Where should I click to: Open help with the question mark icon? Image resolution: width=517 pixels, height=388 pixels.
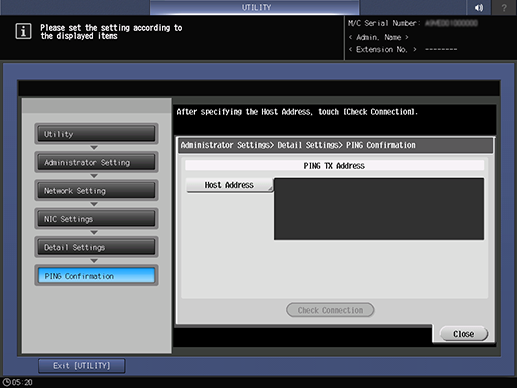(x=504, y=7)
